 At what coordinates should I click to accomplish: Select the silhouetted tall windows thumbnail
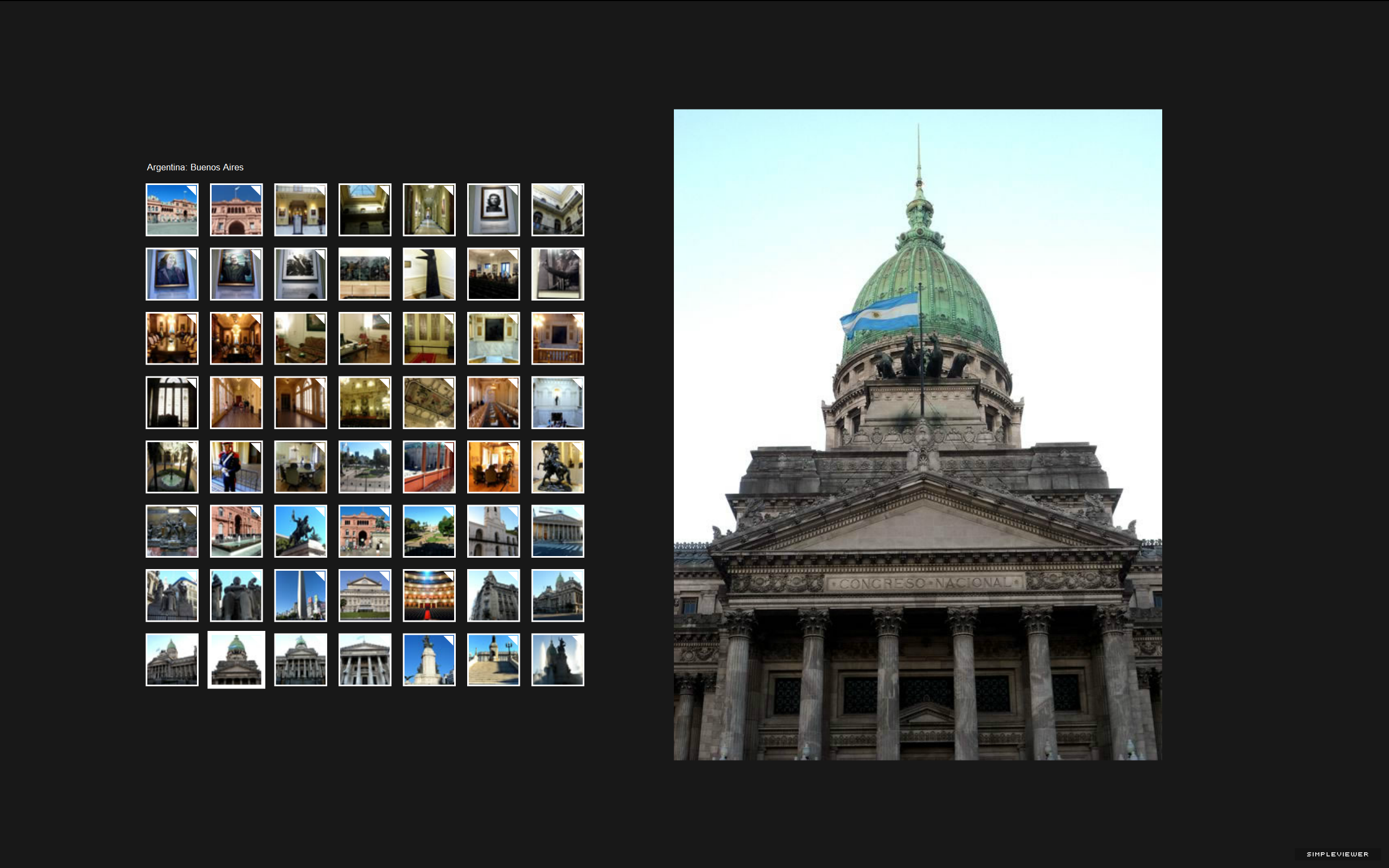coord(172,403)
